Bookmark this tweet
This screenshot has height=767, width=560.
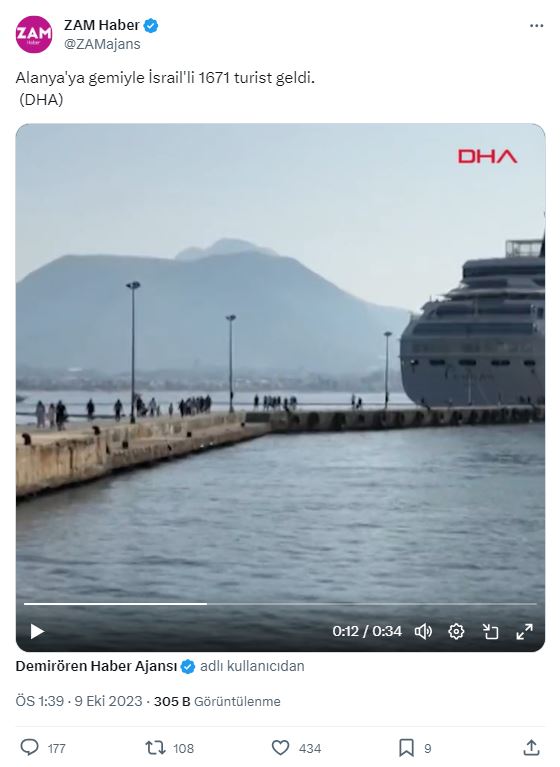coord(406,747)
